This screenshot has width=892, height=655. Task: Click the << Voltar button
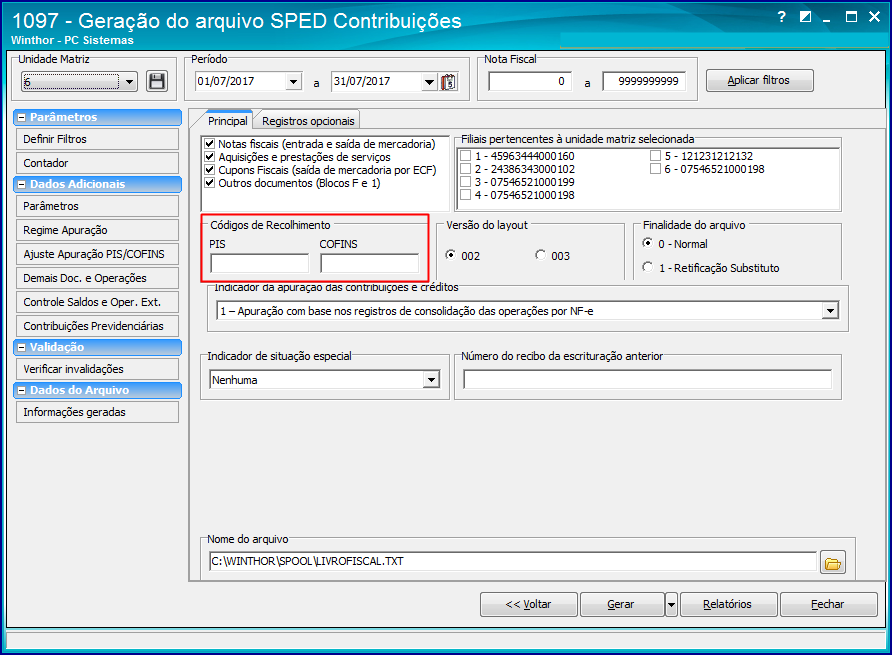pyautogui.click(x=528, y=604)
